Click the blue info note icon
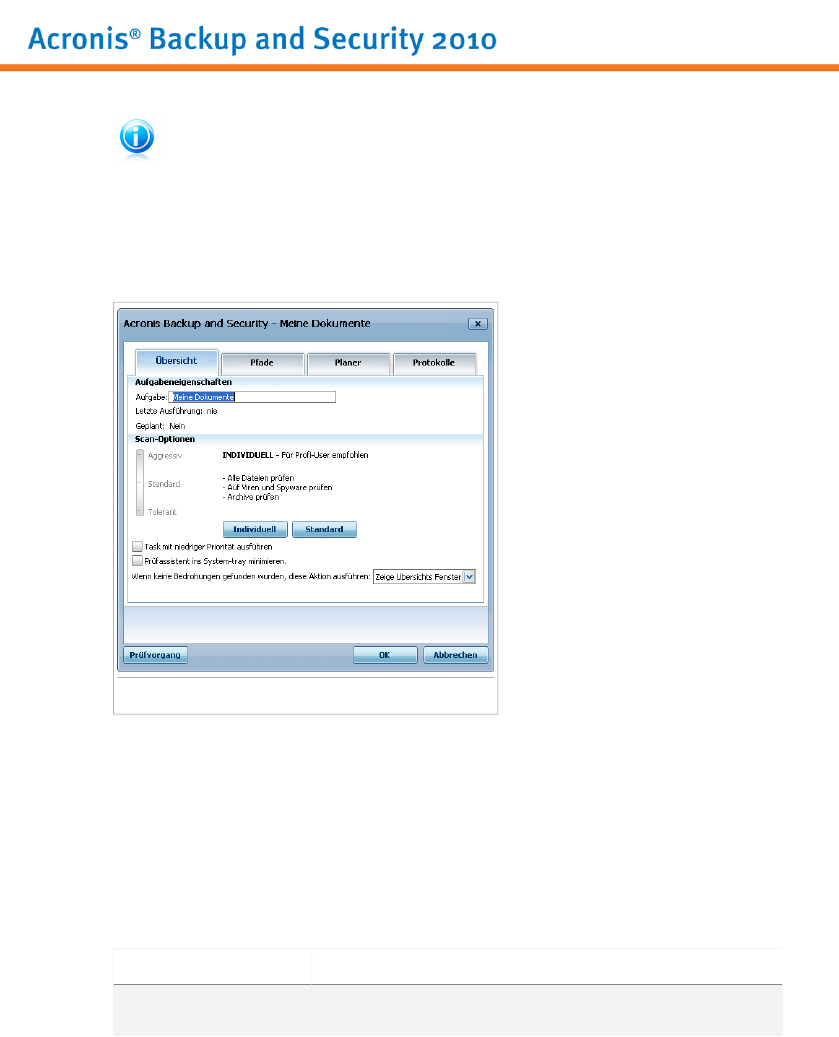This screenshot has height=1037, width=839. (x=137, y=137)
